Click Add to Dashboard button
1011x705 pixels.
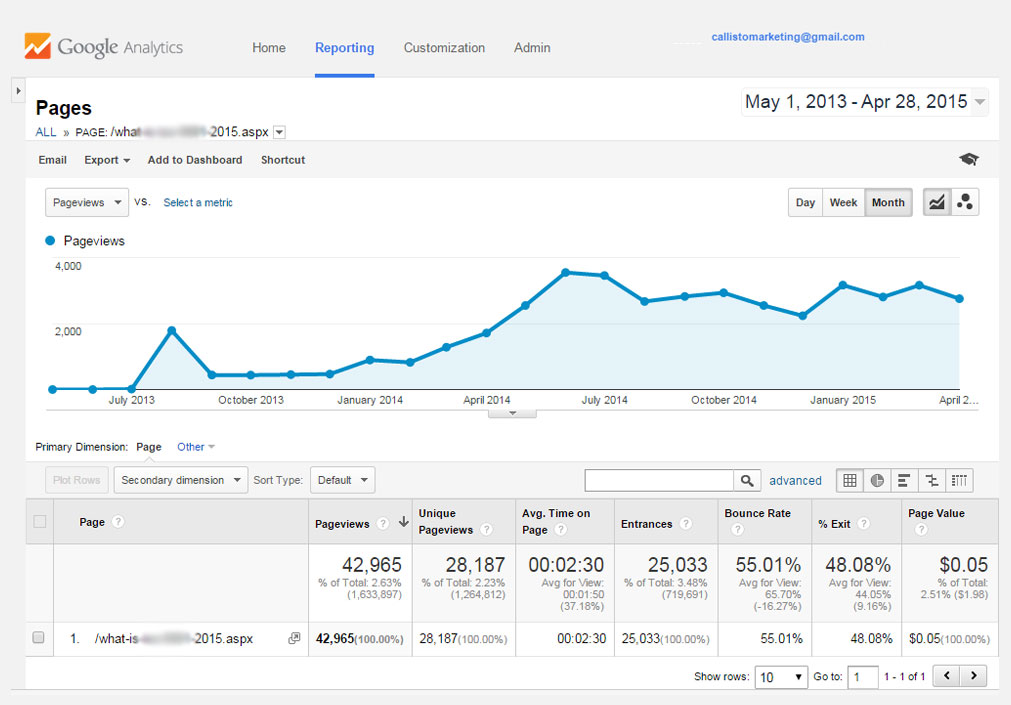click(195, 160)
